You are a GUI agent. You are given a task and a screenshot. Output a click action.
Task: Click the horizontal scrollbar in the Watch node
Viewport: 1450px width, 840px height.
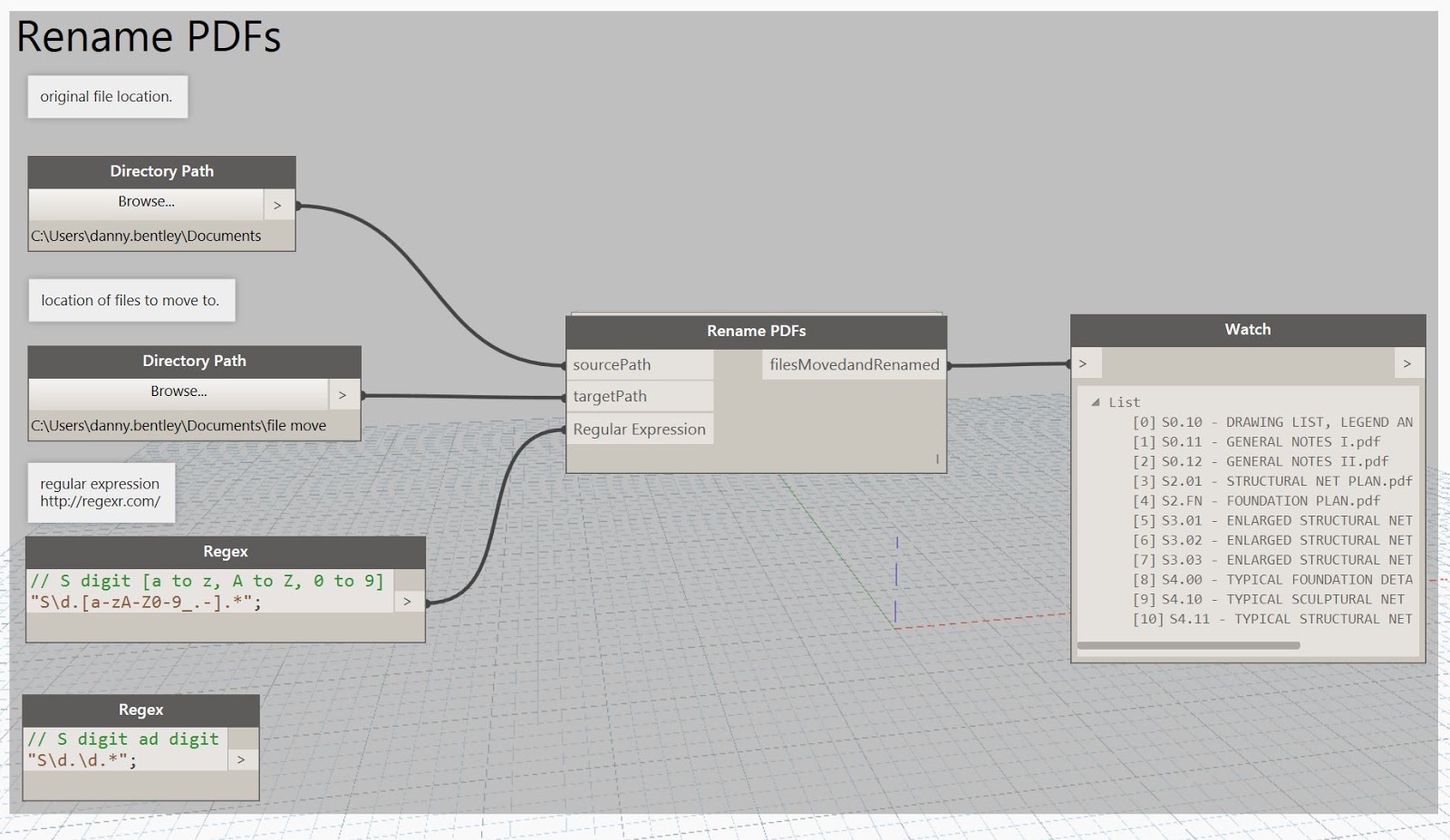[1189, 645]
